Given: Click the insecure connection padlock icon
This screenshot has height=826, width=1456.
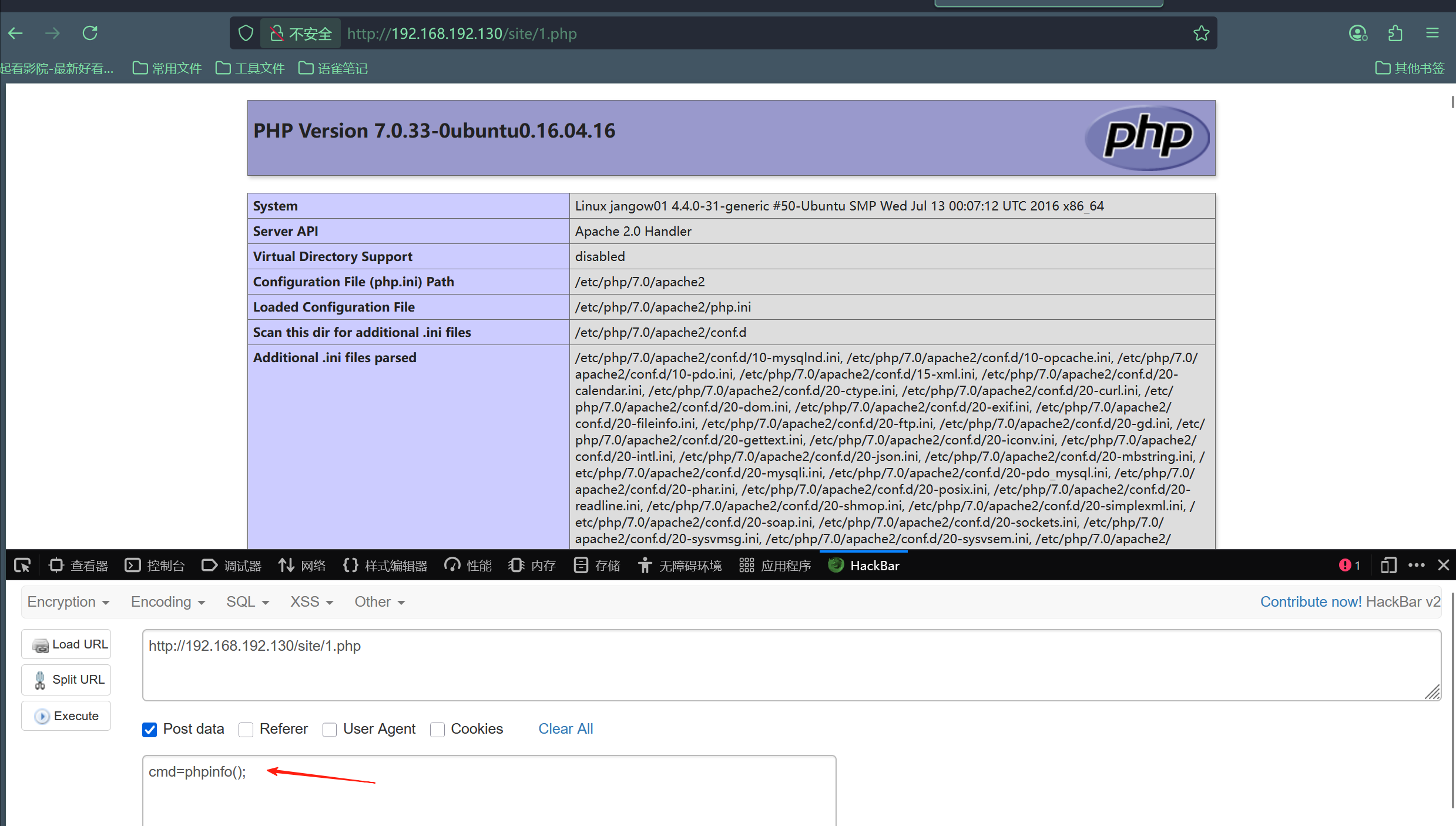Looking at the screenshot, I should pyautogui.click(x=277, y=34).
